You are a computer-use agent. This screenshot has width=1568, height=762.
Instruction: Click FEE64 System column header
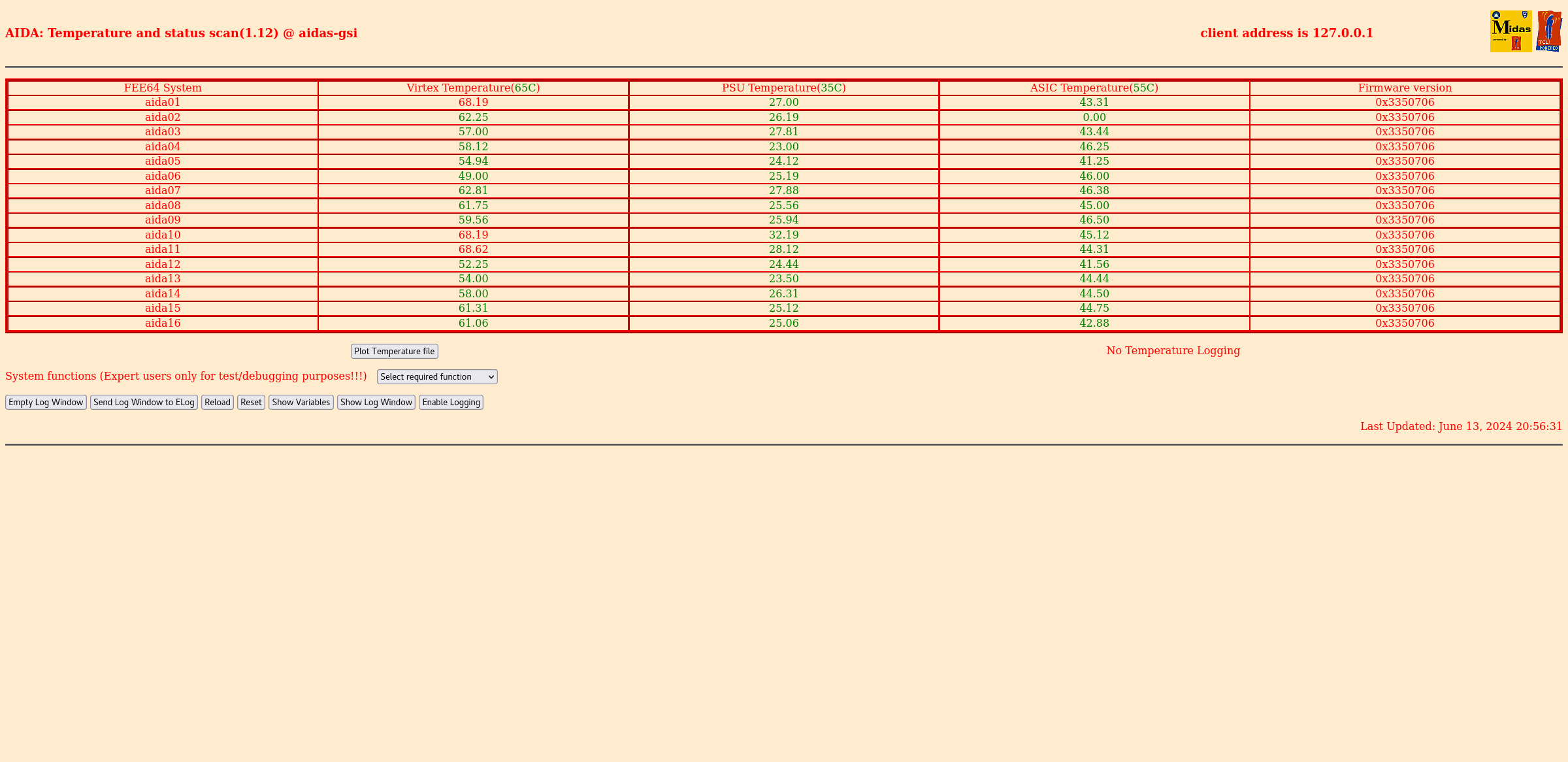163,87
